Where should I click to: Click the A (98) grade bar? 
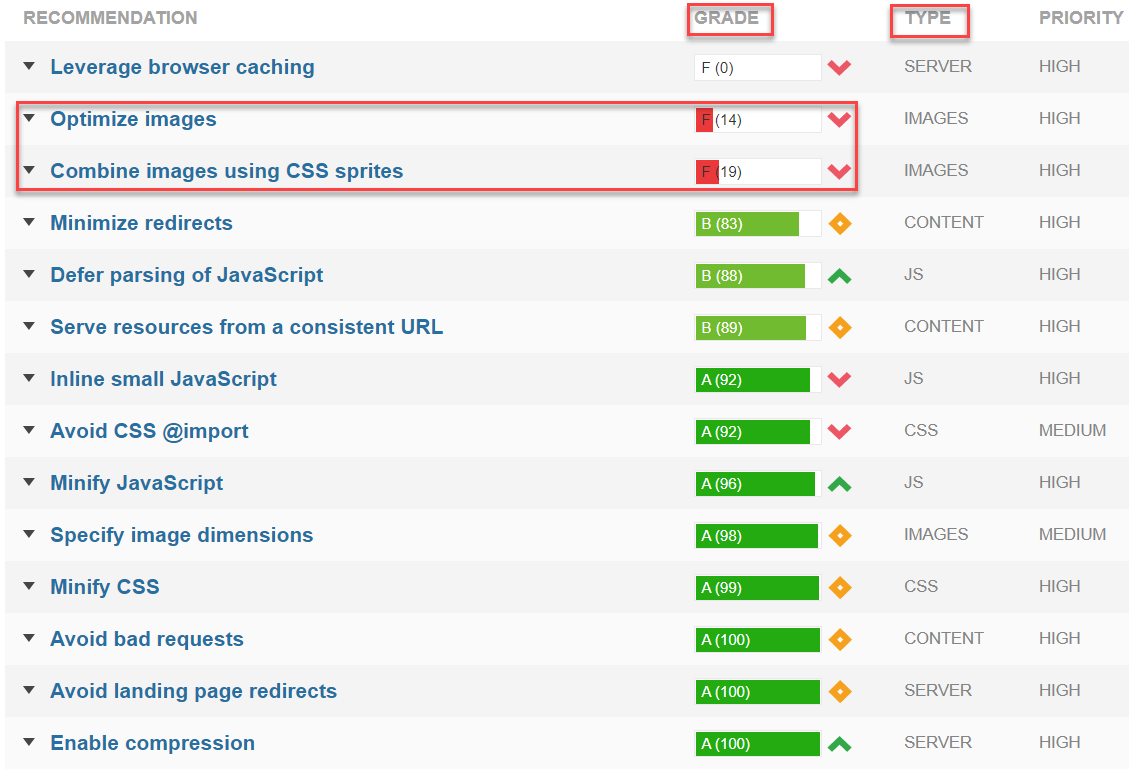pos(757,536)
